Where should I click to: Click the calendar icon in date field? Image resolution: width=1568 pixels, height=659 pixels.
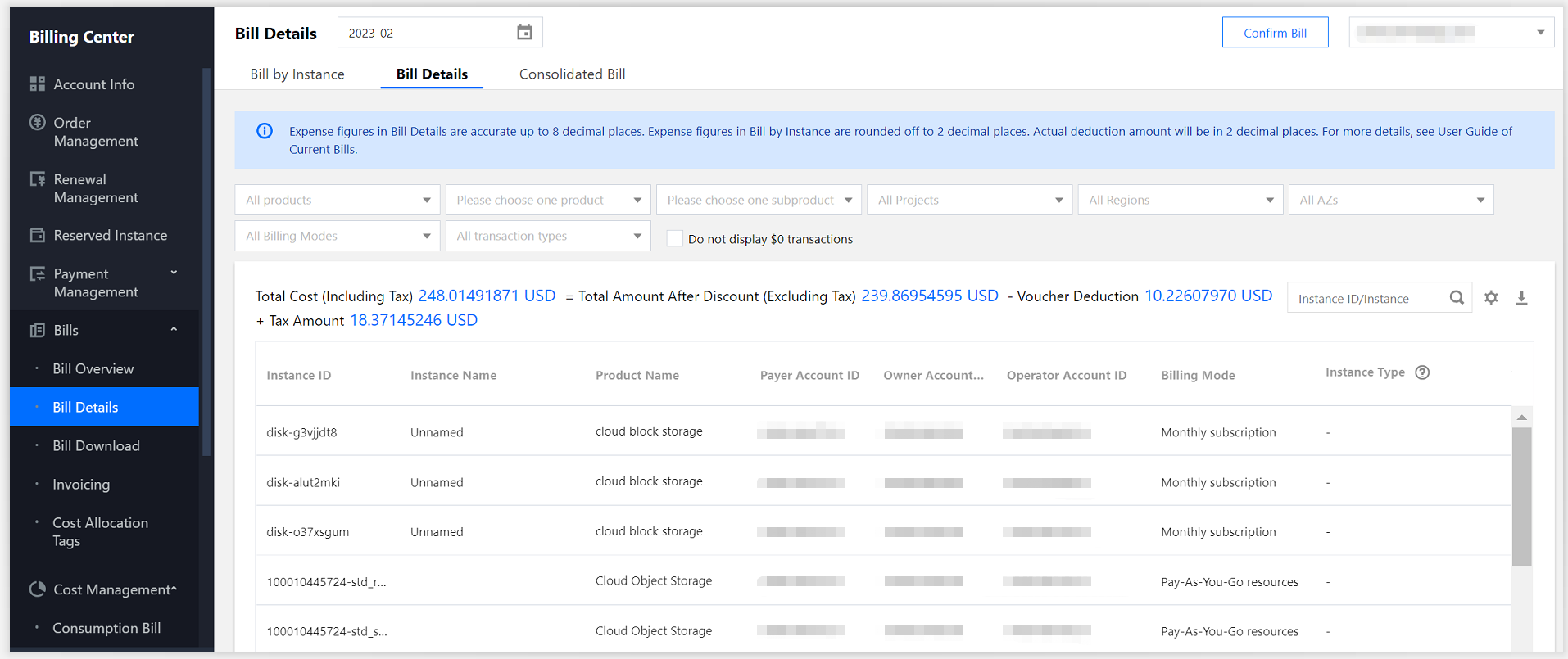(x=524, y=33)
